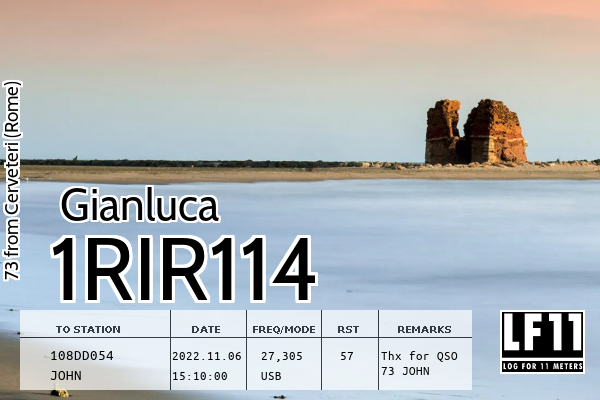The image size is (600, 400).
Task: Click the RST column header
Action: [348, 329]
